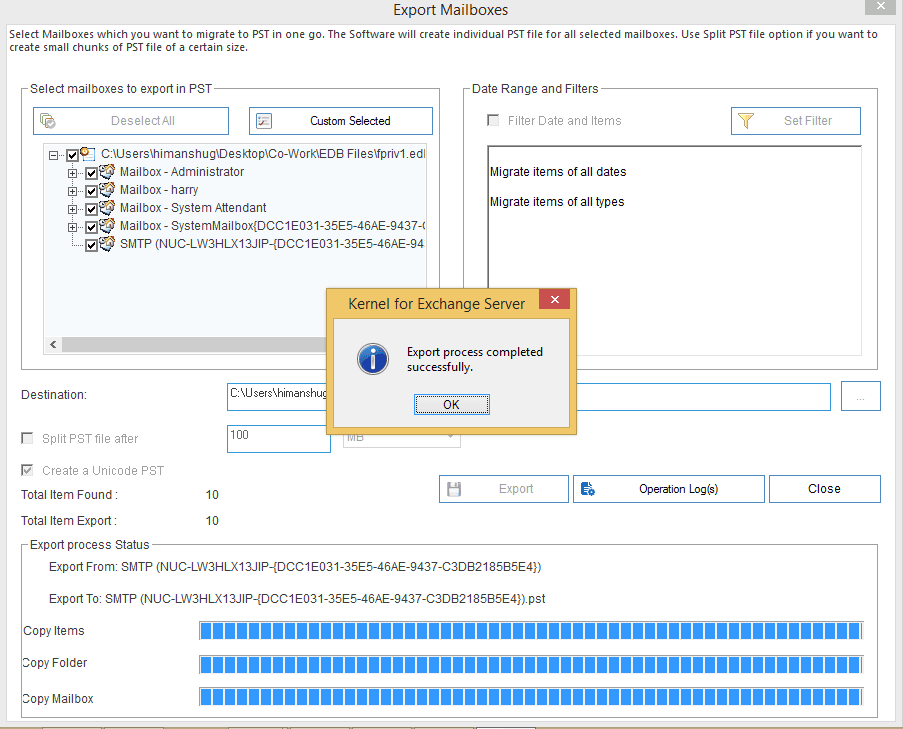Enable the Filter Date and Items checkbox
This screenshot has height=729, width=903.
tap(493, 120)
